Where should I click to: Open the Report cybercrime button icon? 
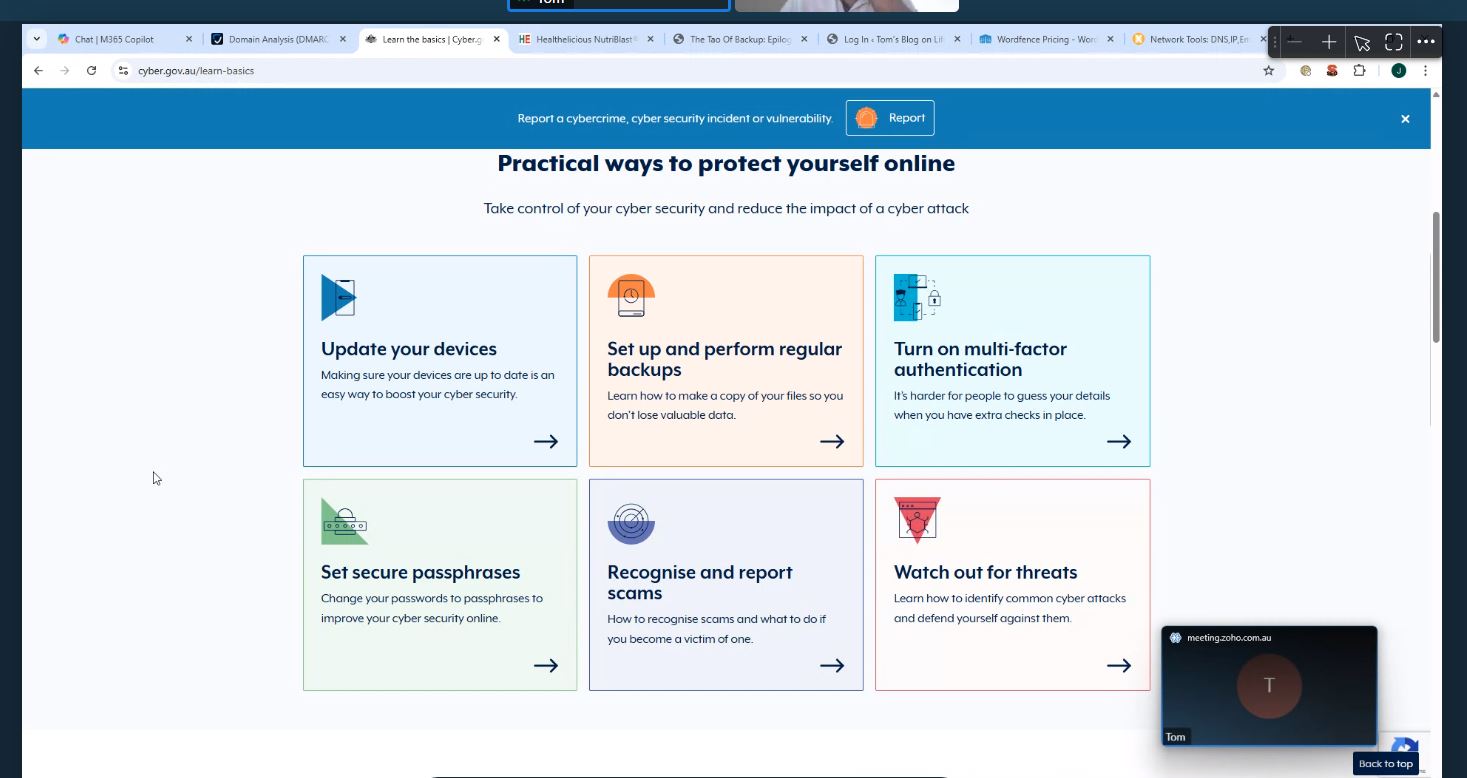coord(864,117)
